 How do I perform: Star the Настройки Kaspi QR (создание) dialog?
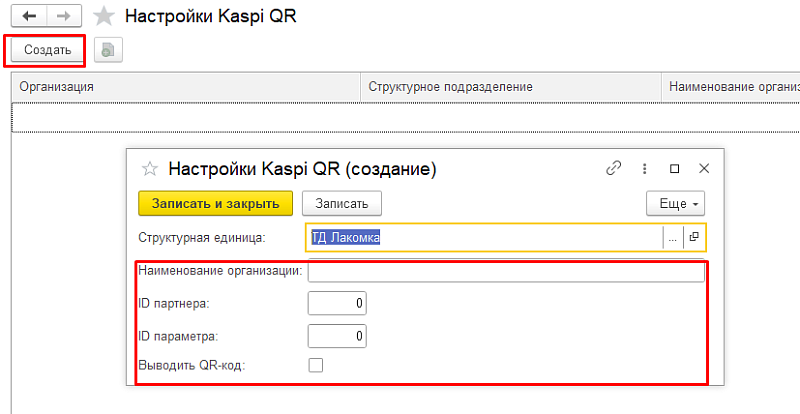click(x=151, y=169)
